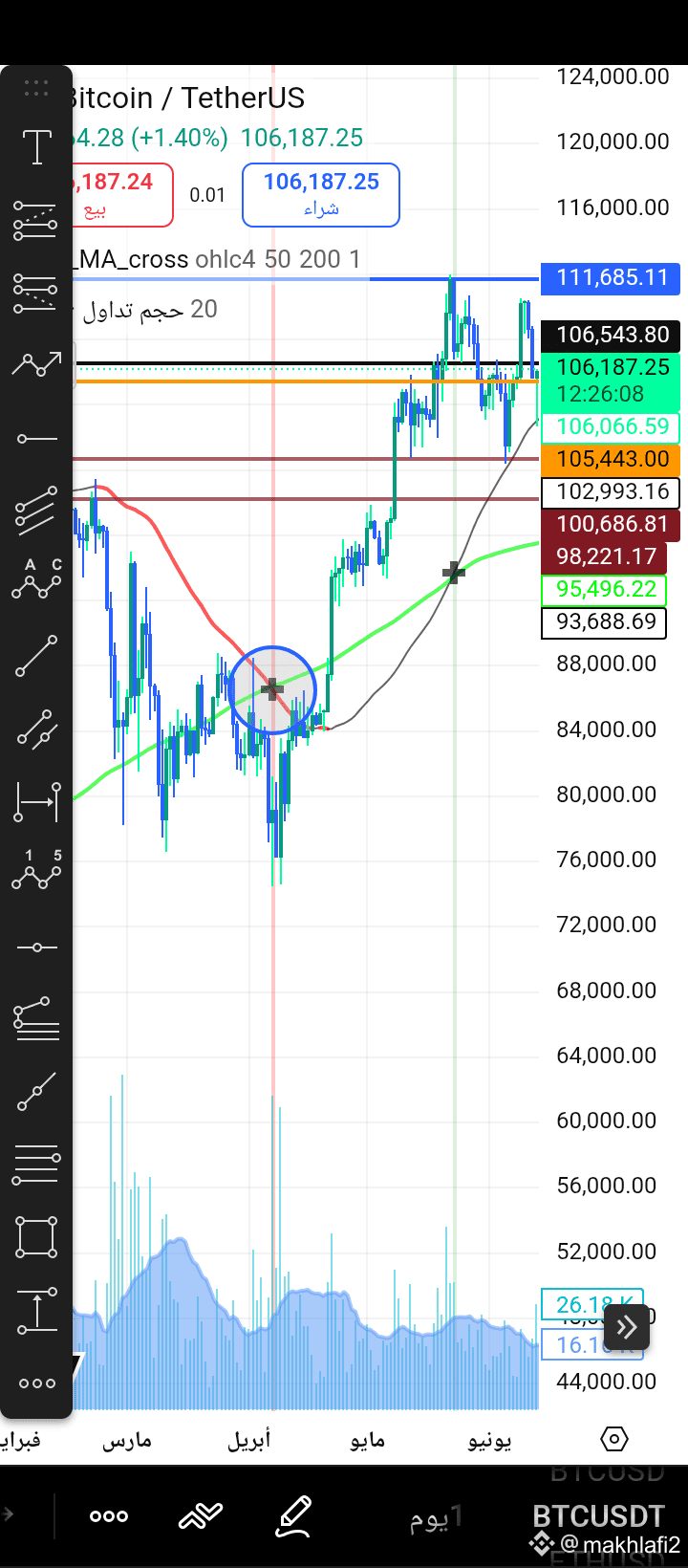Tap the black 106,543.80 price label
Image resolution: width=688 pixels, height=1568 pixels.
(x=612, y=335)
